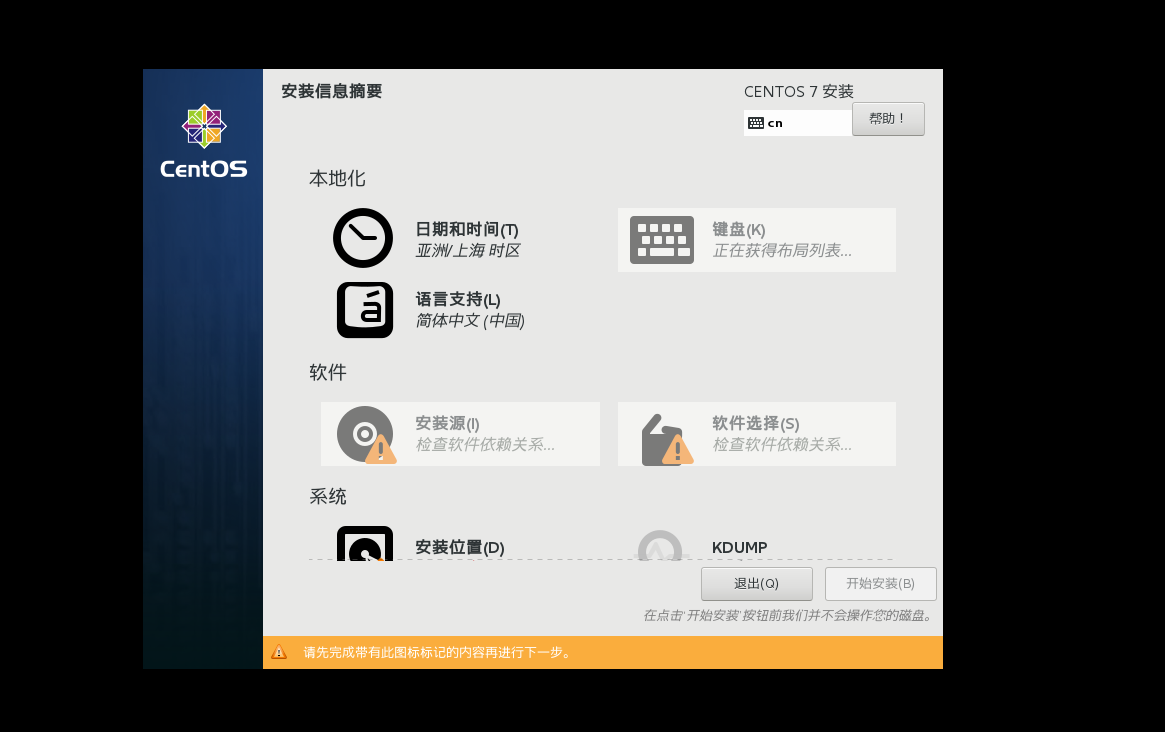Click the keyboard layout icon in 键盘 section

[x=661, y=240]
